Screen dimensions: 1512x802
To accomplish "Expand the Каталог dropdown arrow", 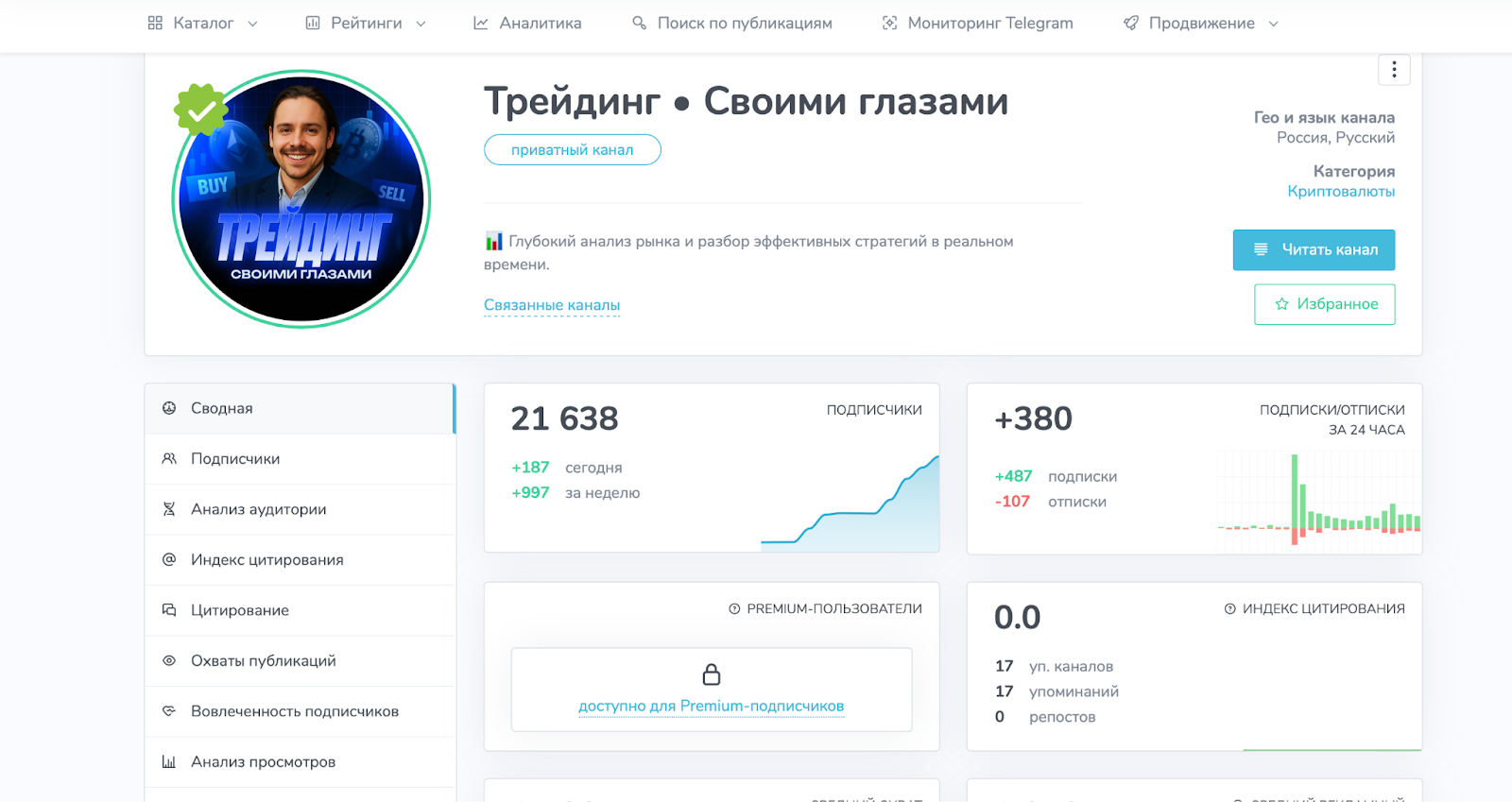I will click(x=252, y=24).
